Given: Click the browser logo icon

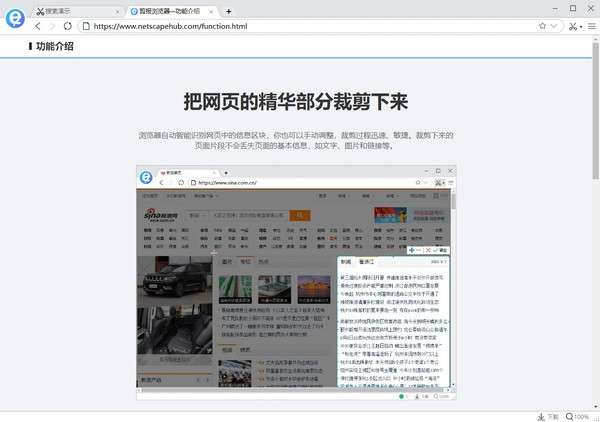Looking at the screenshot, I should (x=14, y=17).
